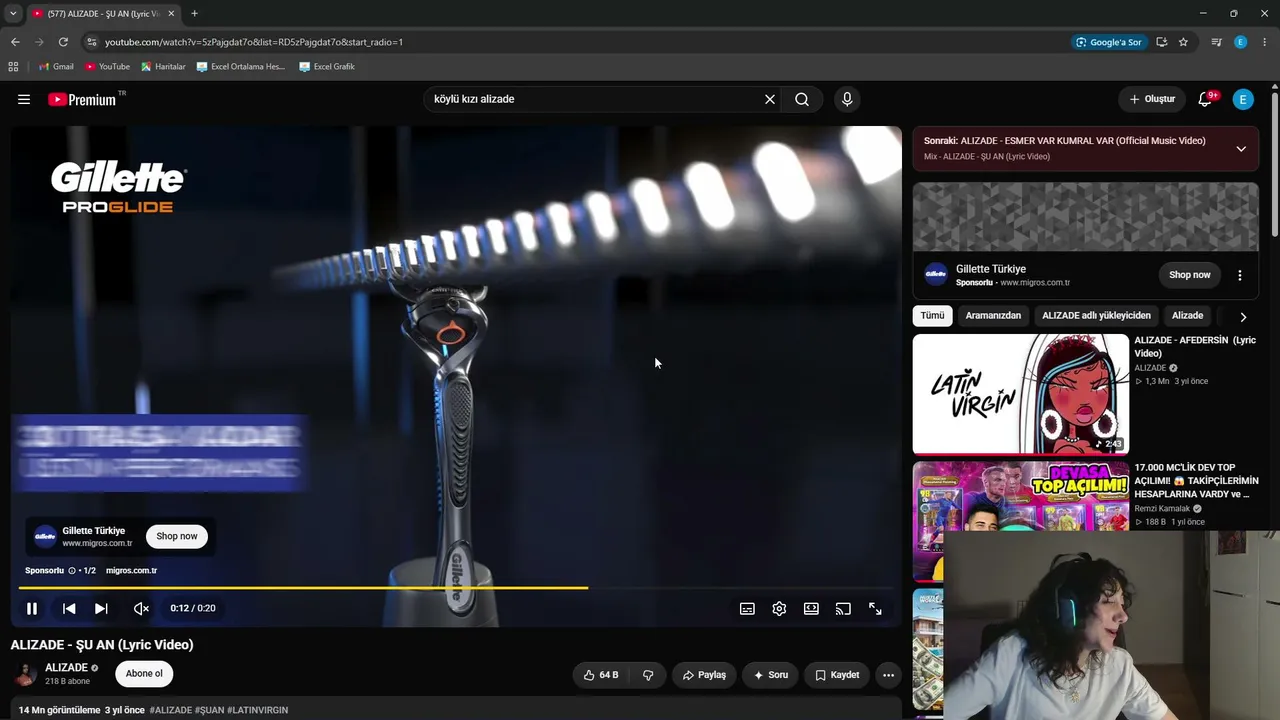Open the ad info icon next to Sponsorlu
The height and width of the screenshot is (720, 1280).
coord(72,571)
